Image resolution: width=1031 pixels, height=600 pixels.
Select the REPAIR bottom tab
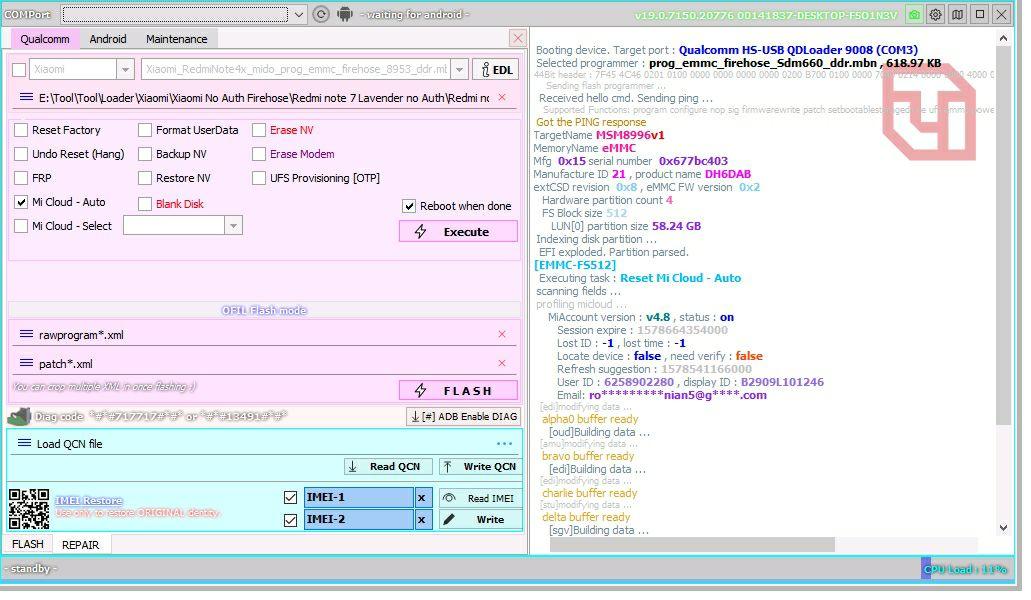[80, 545]
